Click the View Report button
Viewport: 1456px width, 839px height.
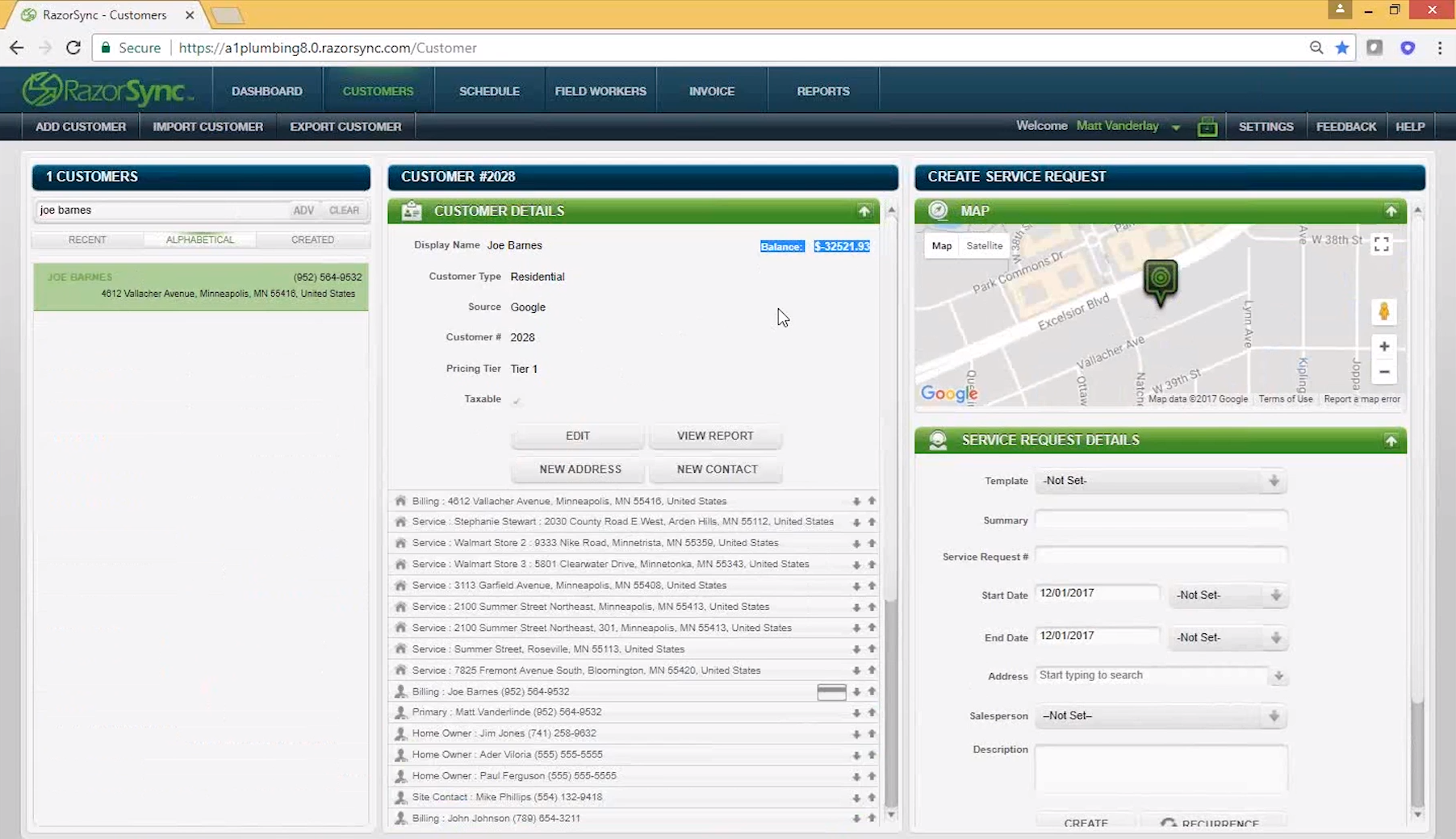pos(715,436)
